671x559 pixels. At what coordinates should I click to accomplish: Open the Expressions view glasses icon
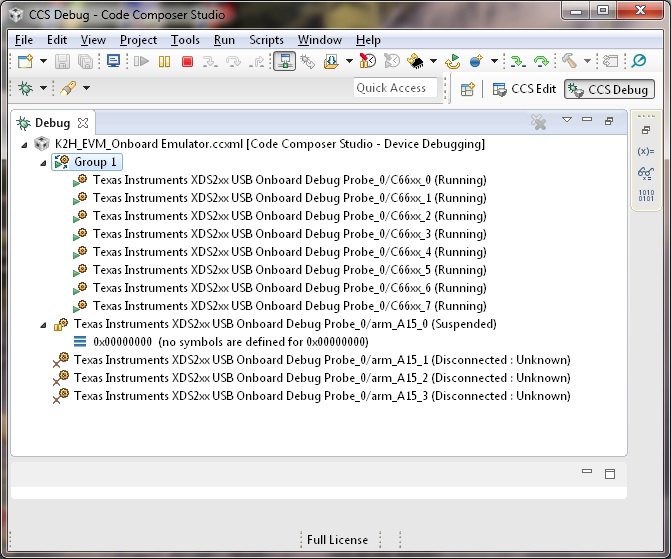click(645, 172)
